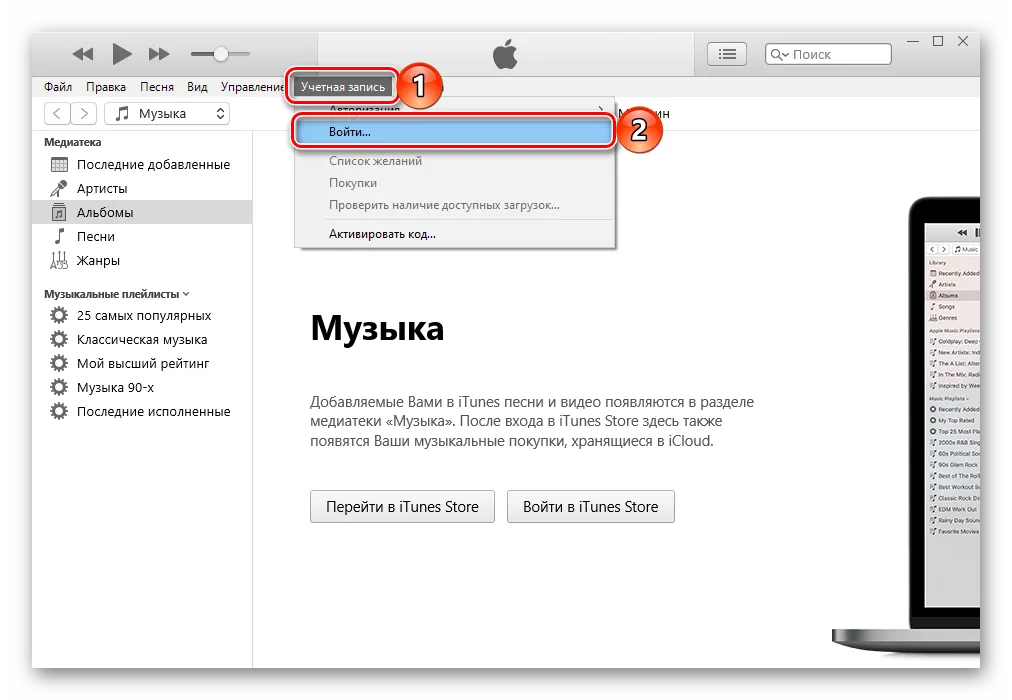This screenshot has height=700, width=1012.
Task: Open Жанры guitar icon item
Action: (98, 261)
